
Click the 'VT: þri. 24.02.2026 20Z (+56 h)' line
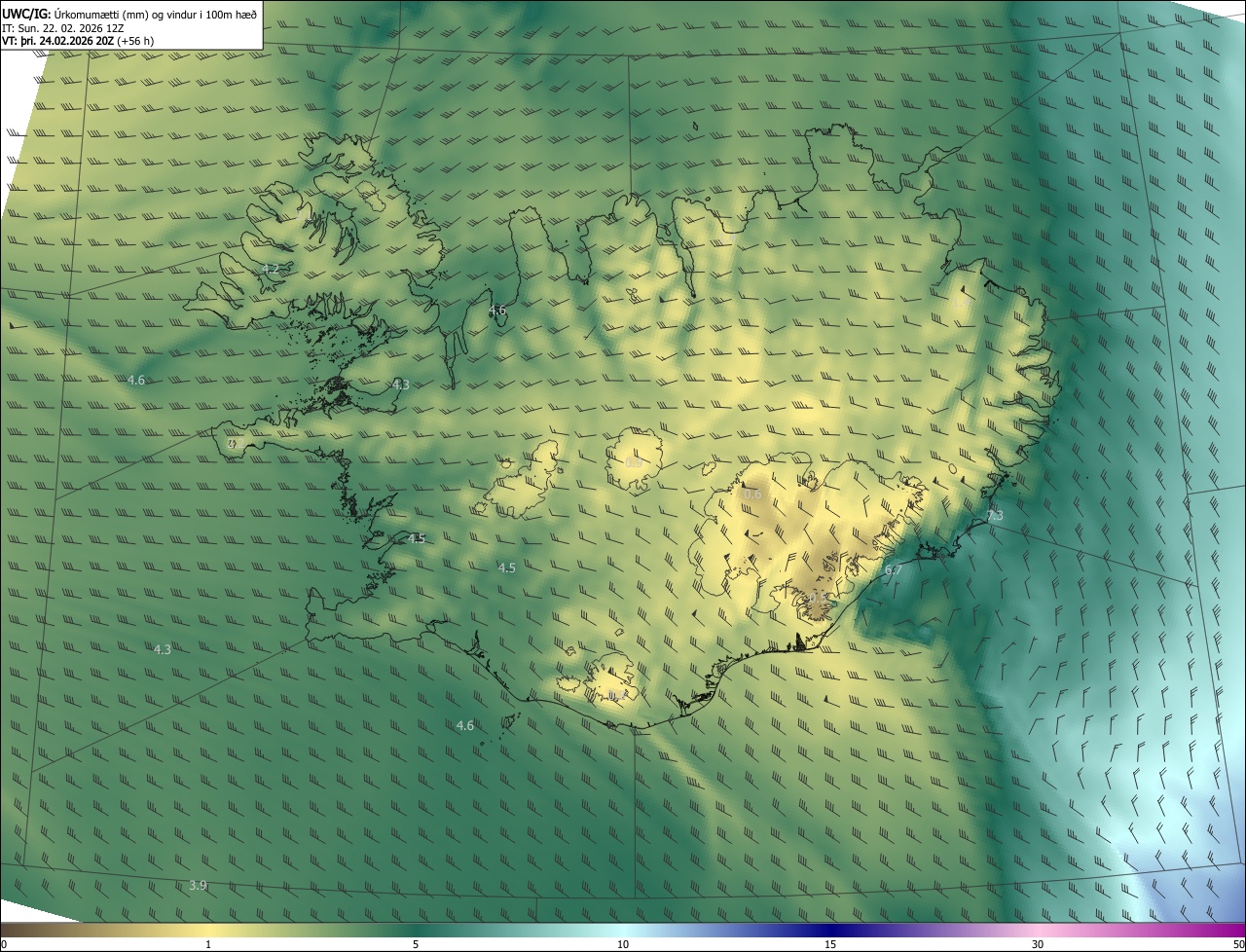coord(78,41)
